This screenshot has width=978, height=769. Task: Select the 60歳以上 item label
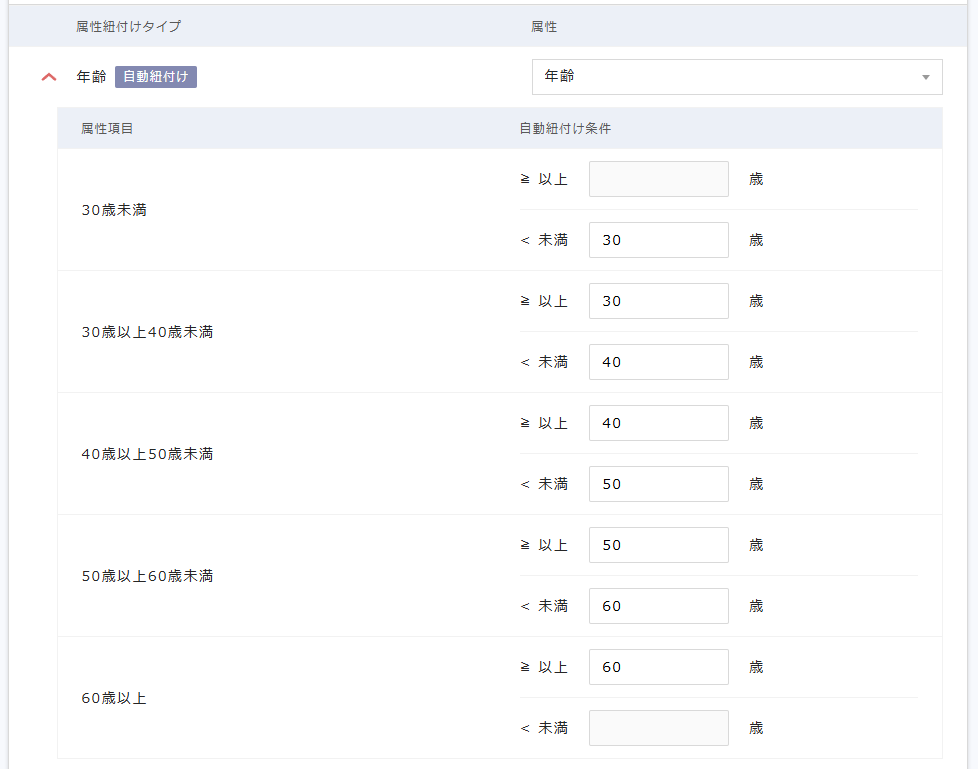114,698
